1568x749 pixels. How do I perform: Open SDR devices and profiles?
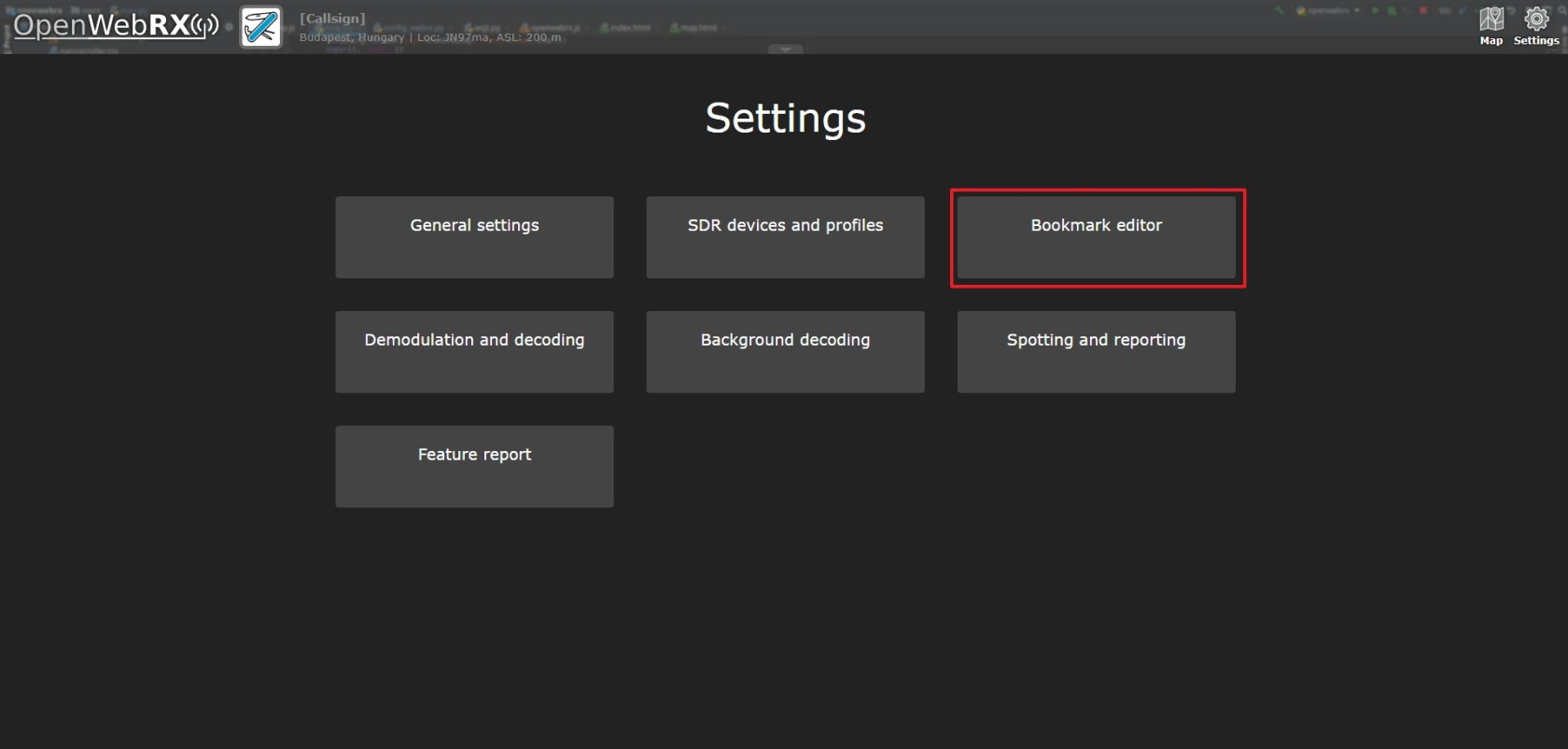tap(785, 237)
